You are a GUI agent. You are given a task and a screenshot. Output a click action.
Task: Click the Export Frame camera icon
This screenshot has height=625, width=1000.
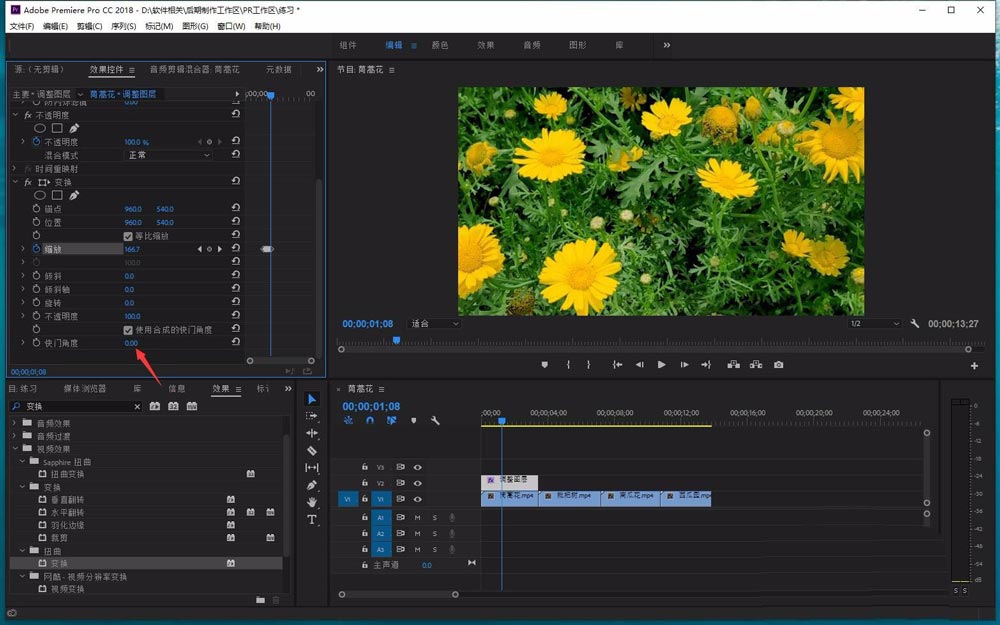click(778, 365)
